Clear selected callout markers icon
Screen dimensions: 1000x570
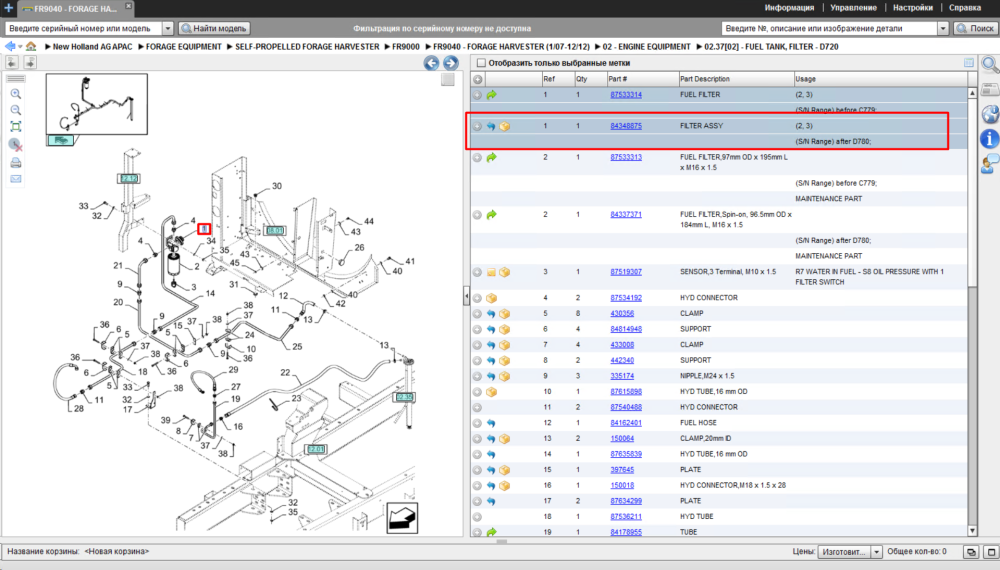[16, 145]
